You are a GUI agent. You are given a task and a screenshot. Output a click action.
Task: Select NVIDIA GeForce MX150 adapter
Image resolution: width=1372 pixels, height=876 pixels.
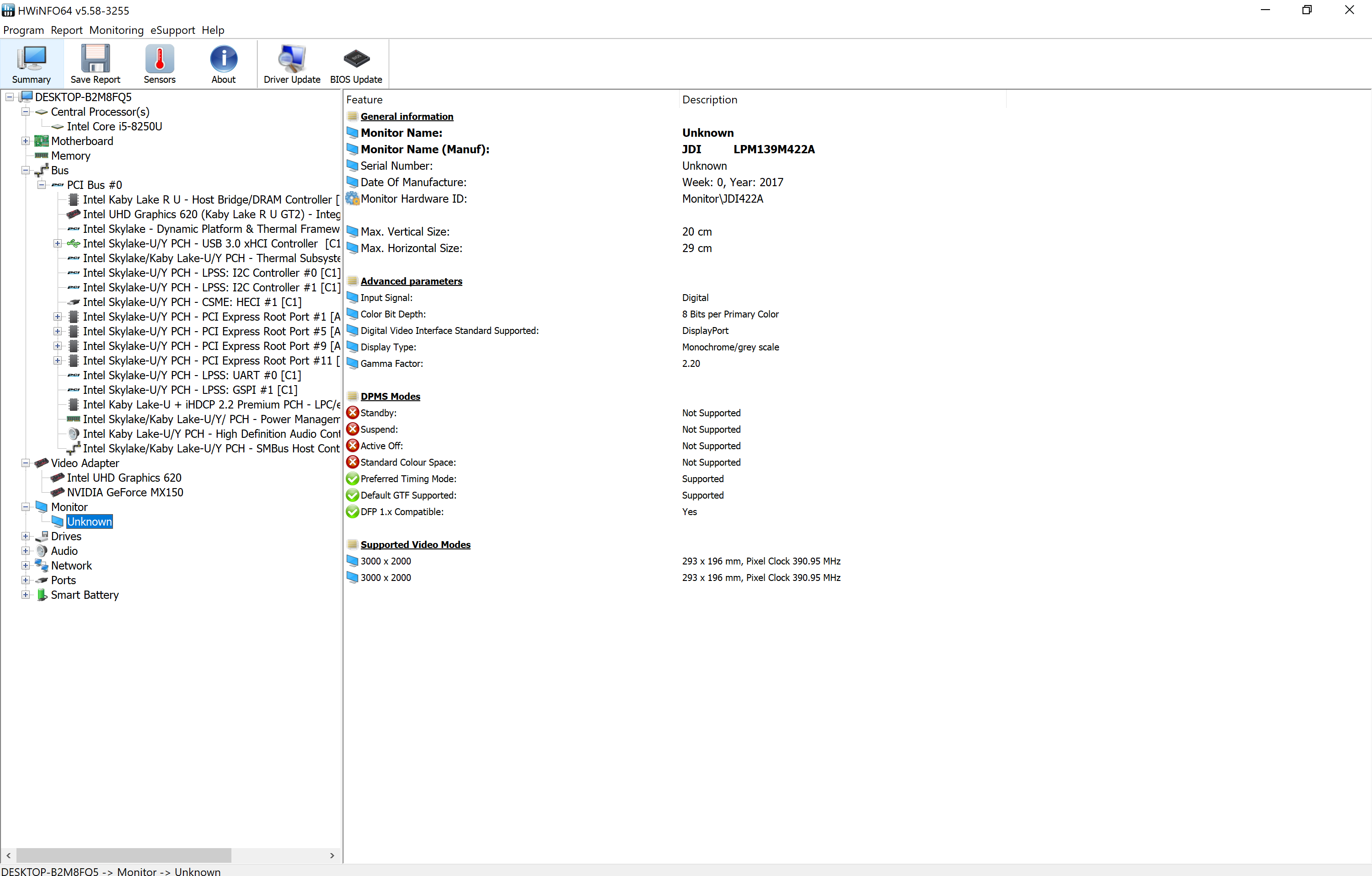click(x=125, y=492)
